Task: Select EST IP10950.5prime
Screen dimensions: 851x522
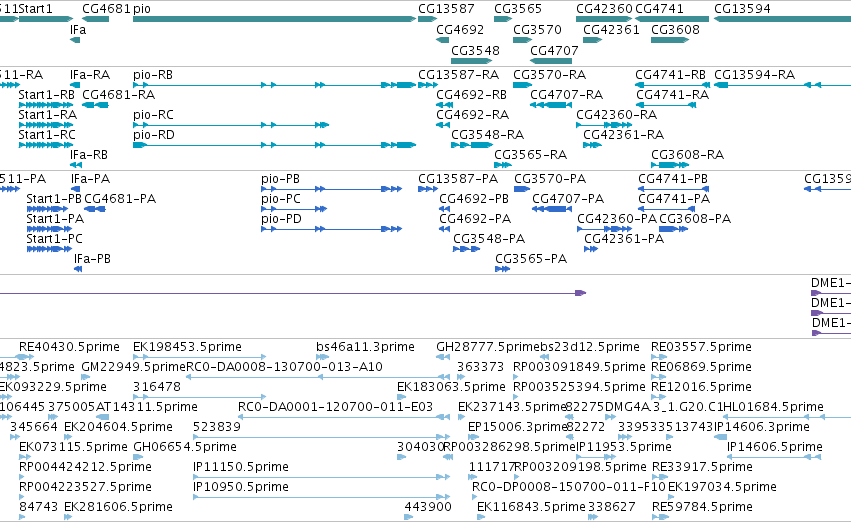Action: click(x=240, y=487)
